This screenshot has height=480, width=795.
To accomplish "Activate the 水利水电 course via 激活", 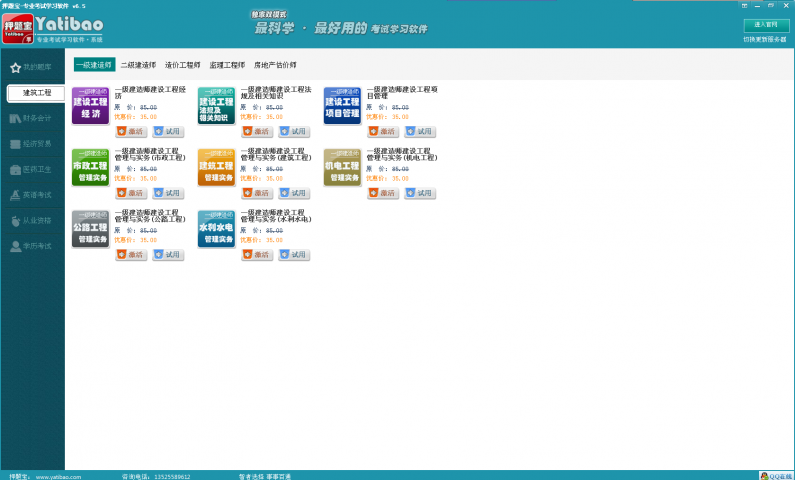I will (x=257, y=254).
